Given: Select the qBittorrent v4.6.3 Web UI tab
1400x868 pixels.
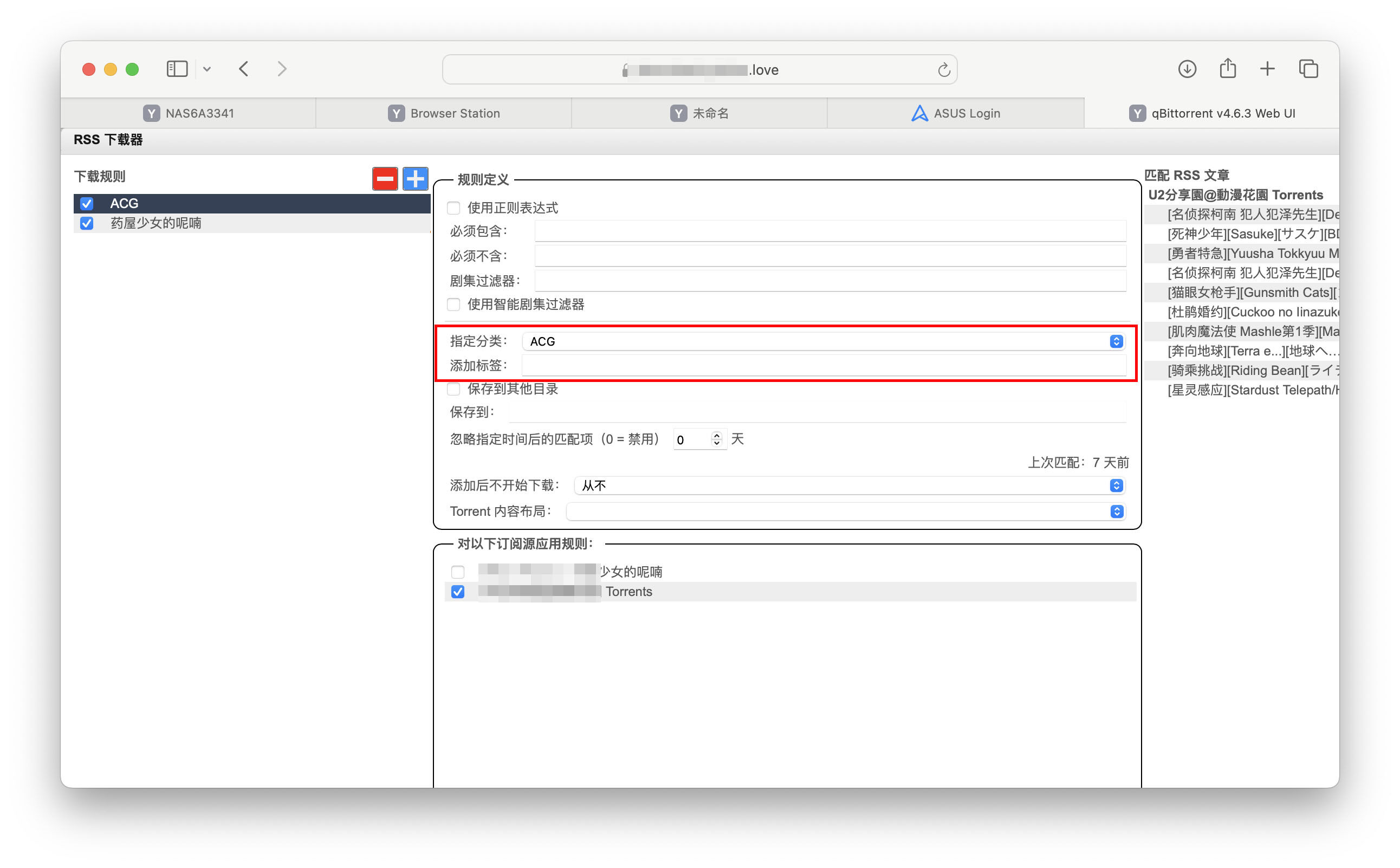Looking at the screenshot, I should pyautogui.click(x=1212, y=113).
